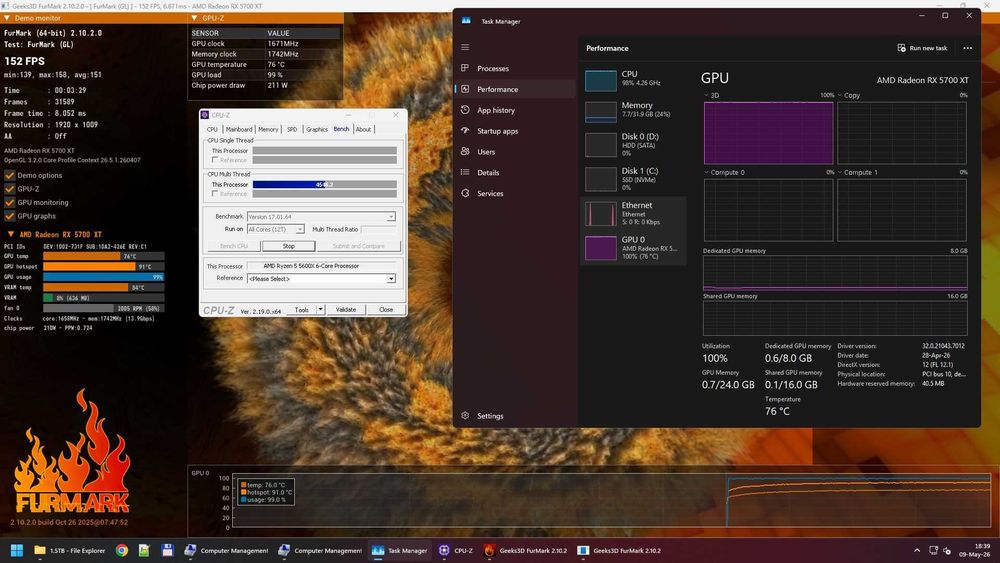Click the CPU-Z title bar app icon
This screenshot has width=1000, height=563.
[205, 115]
